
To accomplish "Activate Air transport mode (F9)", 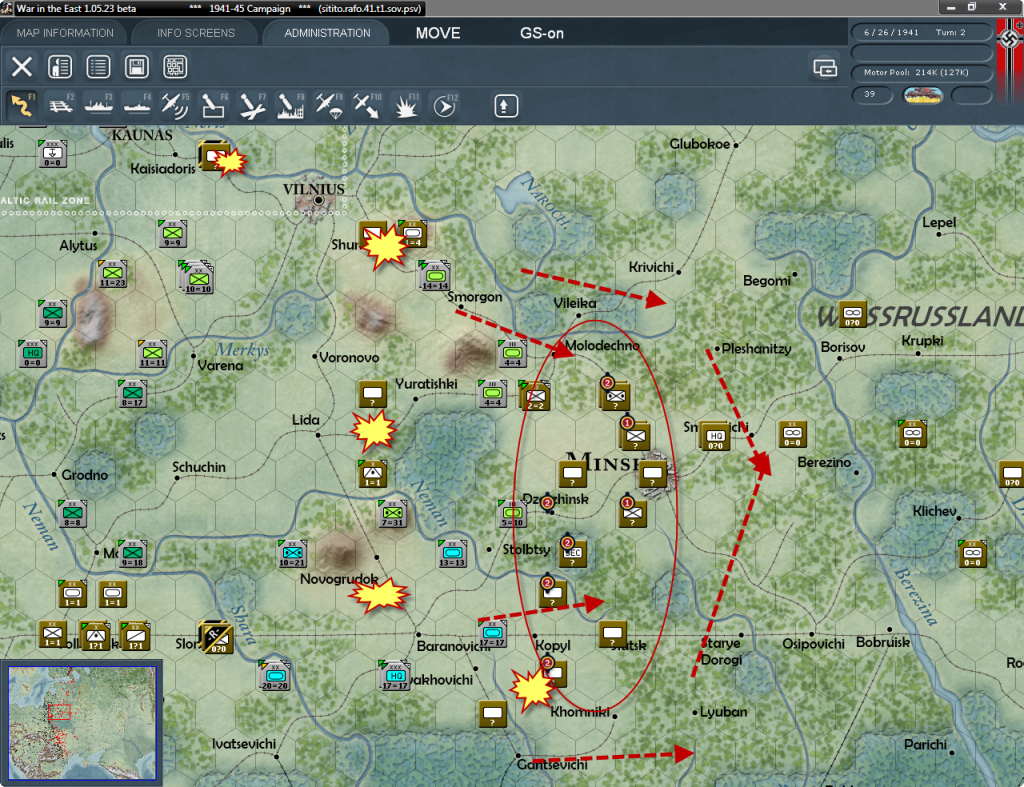I will [328, 106].
